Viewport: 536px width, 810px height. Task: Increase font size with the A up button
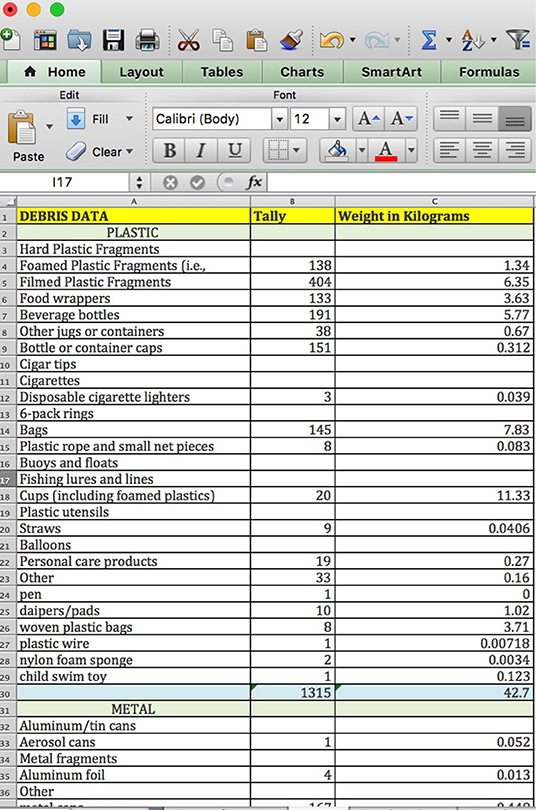pyautogui.click(x=369, y=119)
